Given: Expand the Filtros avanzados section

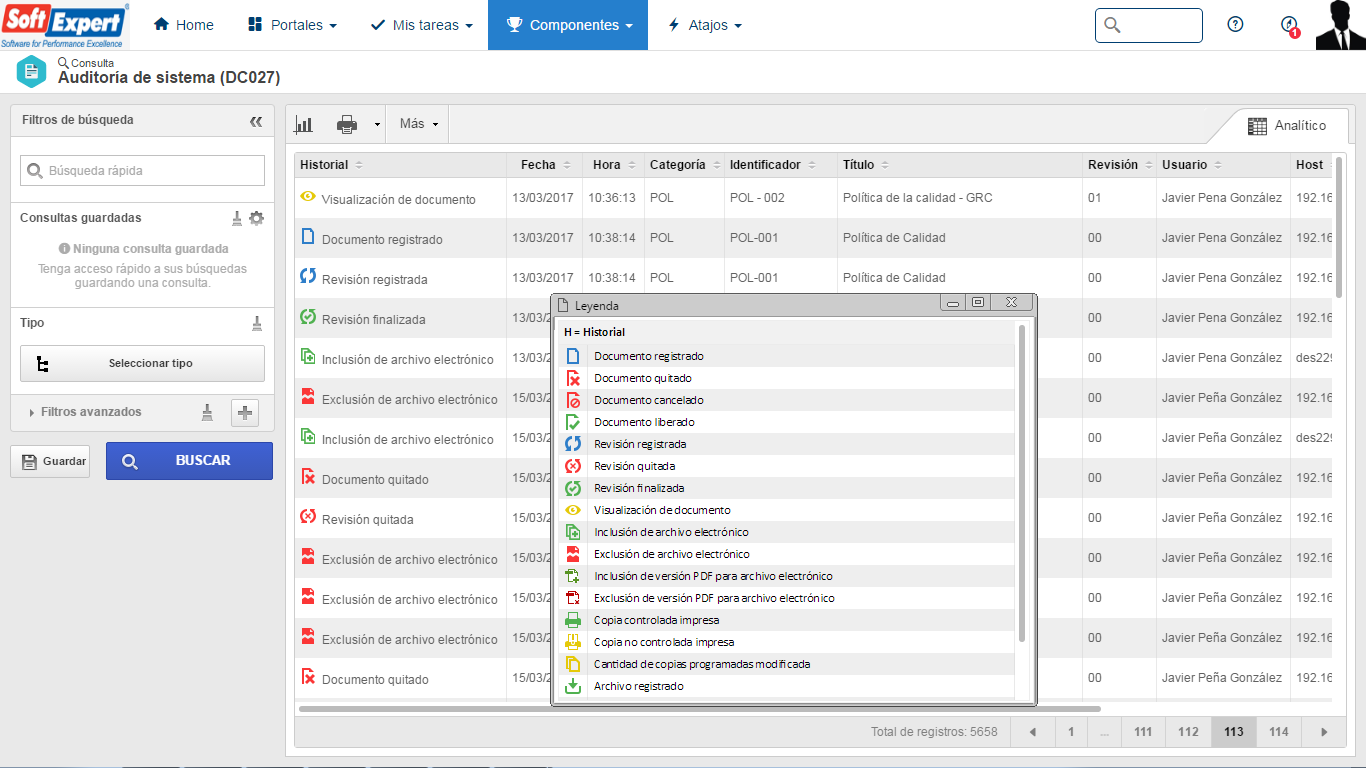Looking at the screenshot, I should [x=90, y=412].
